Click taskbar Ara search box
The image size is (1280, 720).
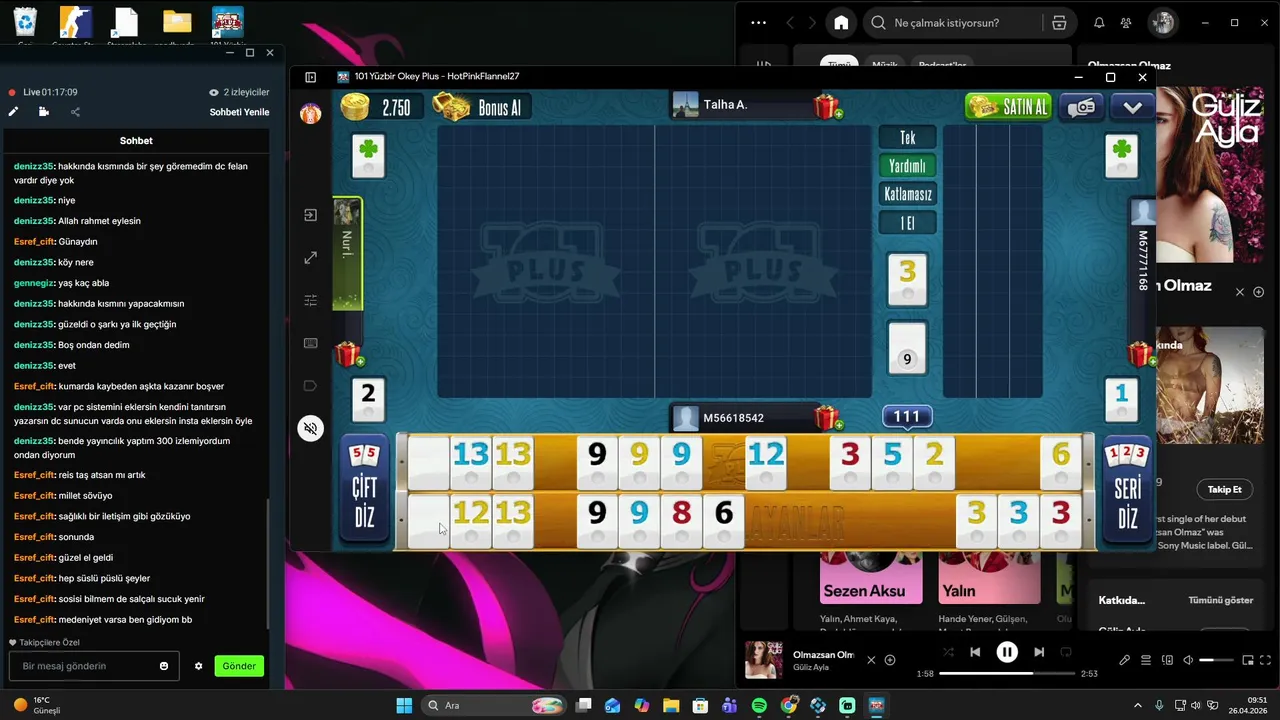click(494, 705)
